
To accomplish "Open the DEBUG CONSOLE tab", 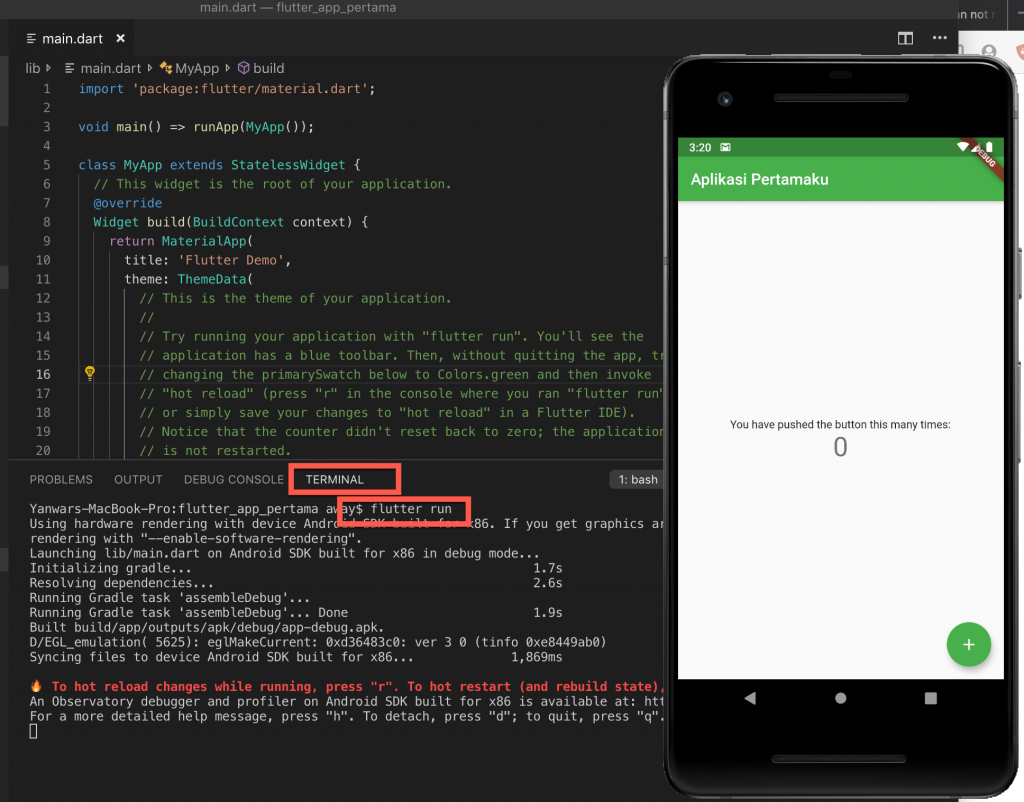I will pyautogui.click(x=233, y=480).
